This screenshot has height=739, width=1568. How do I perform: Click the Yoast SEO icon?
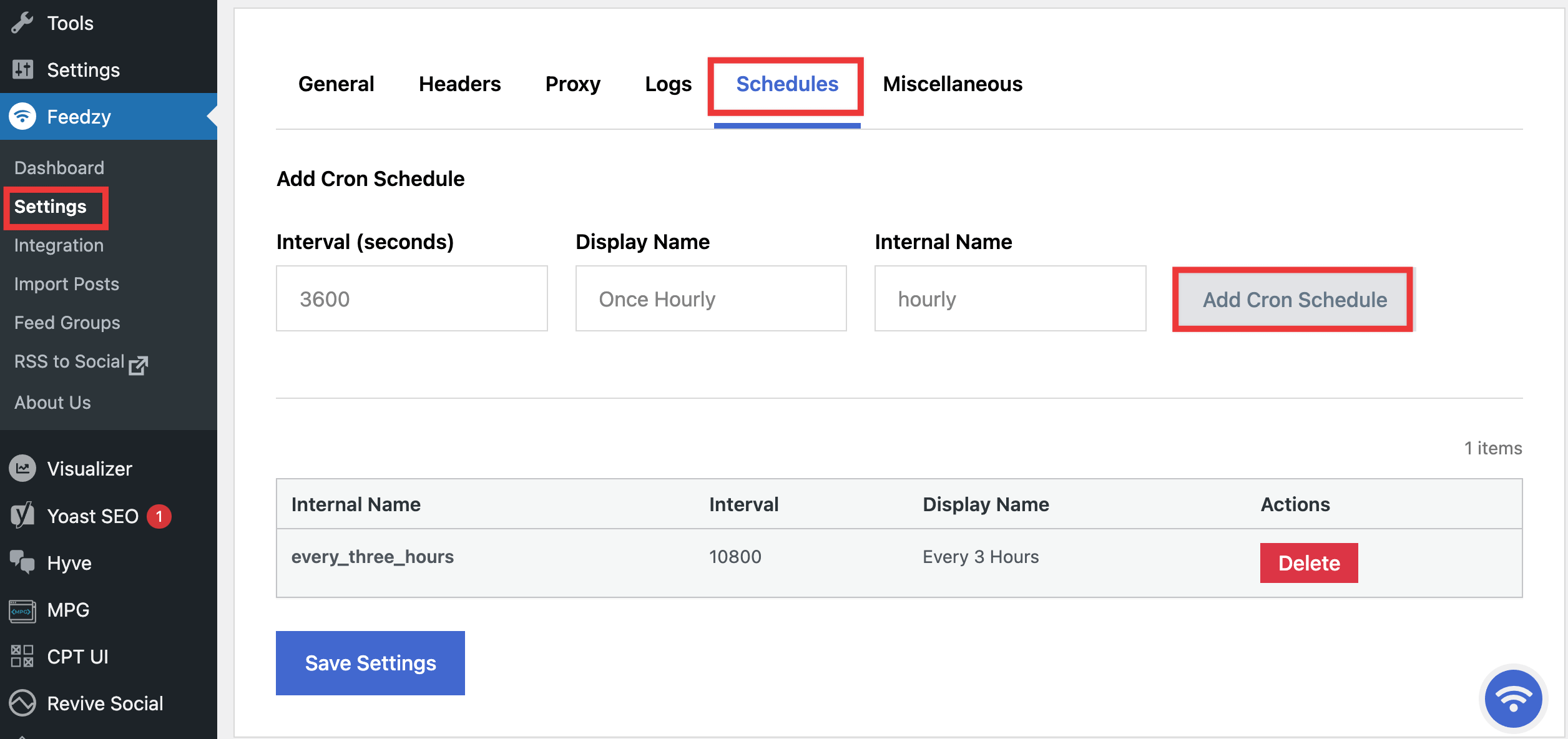click(22, 516)
